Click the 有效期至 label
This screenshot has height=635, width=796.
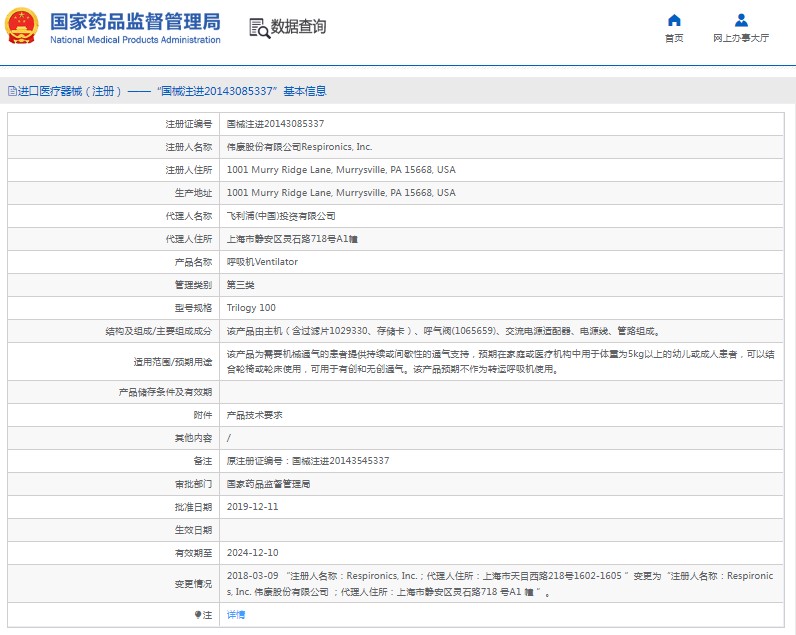tap(193, 553)
